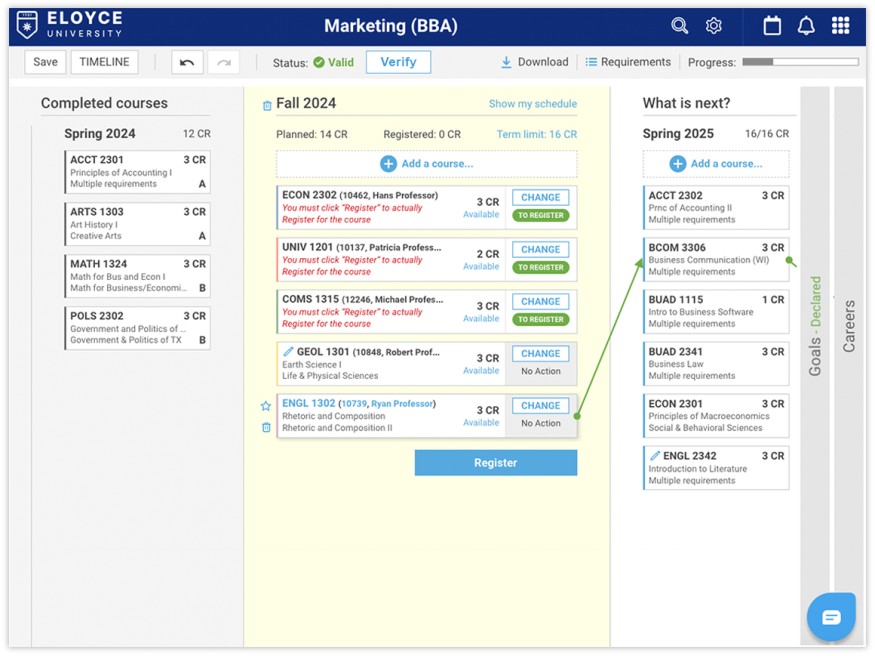The image size is (875, 656).
Task: Open settings gear icon in header
Action: 713,26
